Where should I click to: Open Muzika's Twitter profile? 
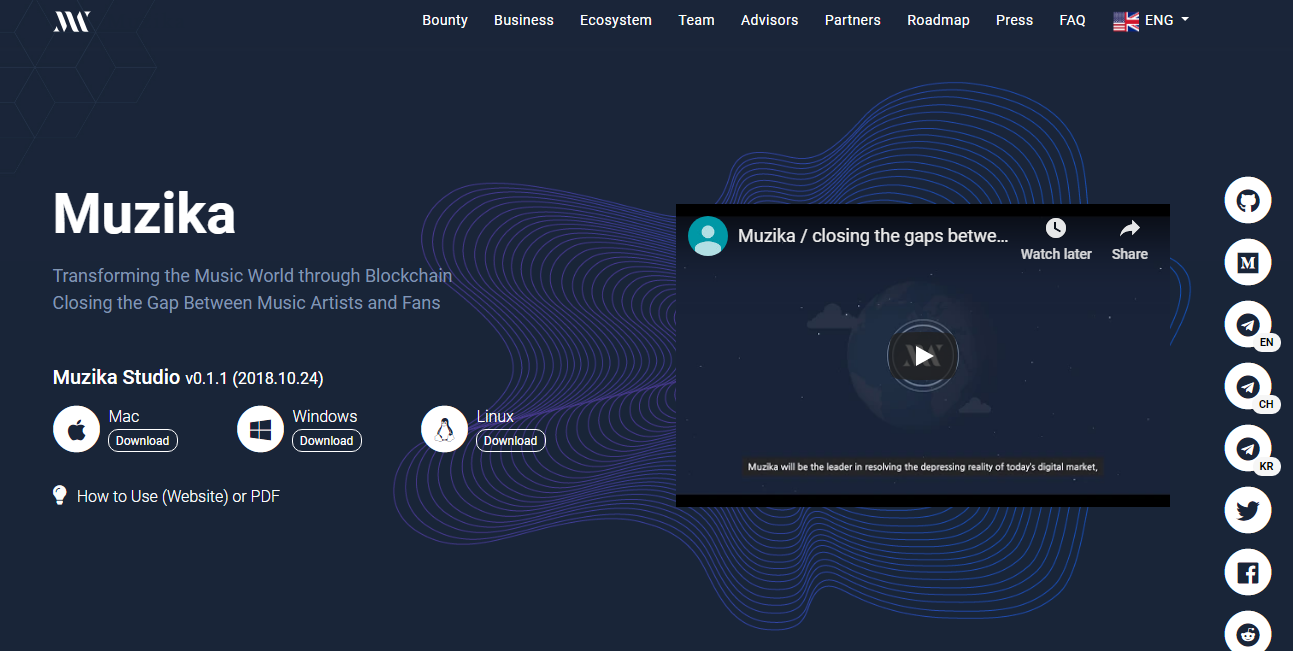[1247, 510]
